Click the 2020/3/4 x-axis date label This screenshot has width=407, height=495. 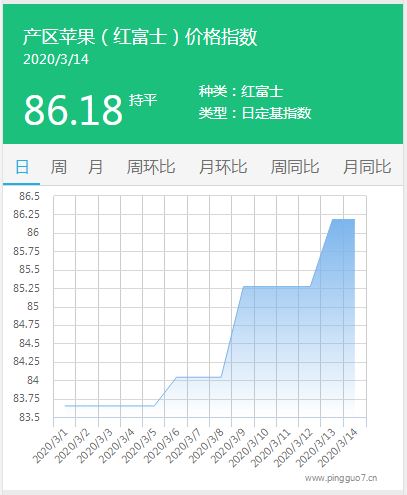pyautogui.click(x=117, y=446)
